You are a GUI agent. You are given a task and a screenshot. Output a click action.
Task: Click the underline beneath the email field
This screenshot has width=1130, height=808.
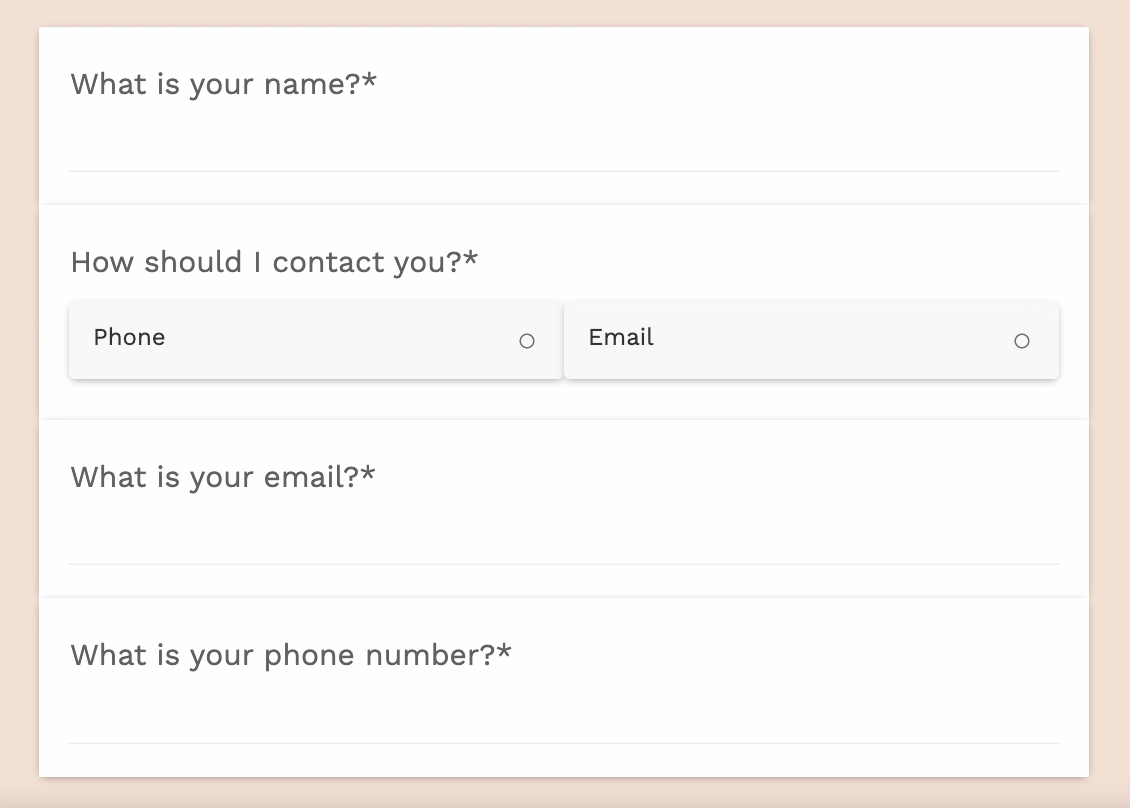563,564
